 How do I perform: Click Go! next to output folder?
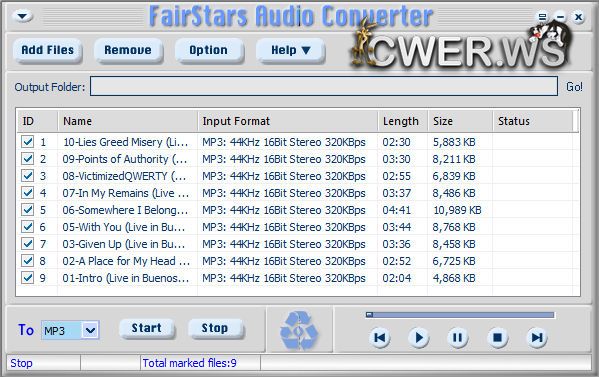(574, 87)
